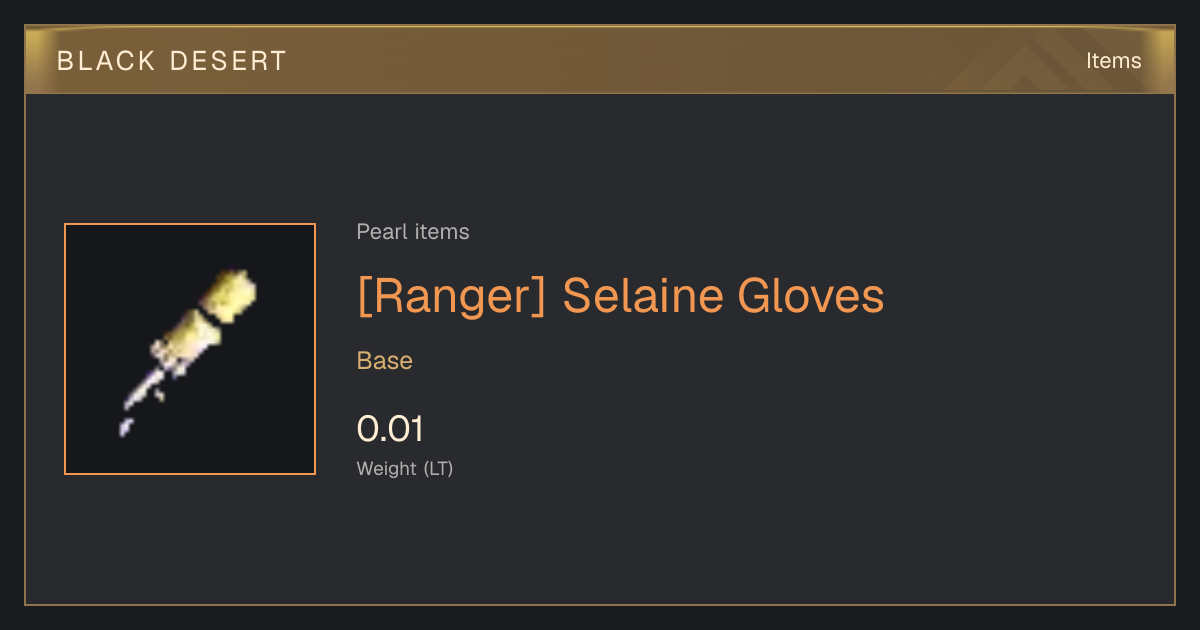This screenshot has height=630, width=1200.
Task: Click the gold header banner bar
Action: [600, 60]
